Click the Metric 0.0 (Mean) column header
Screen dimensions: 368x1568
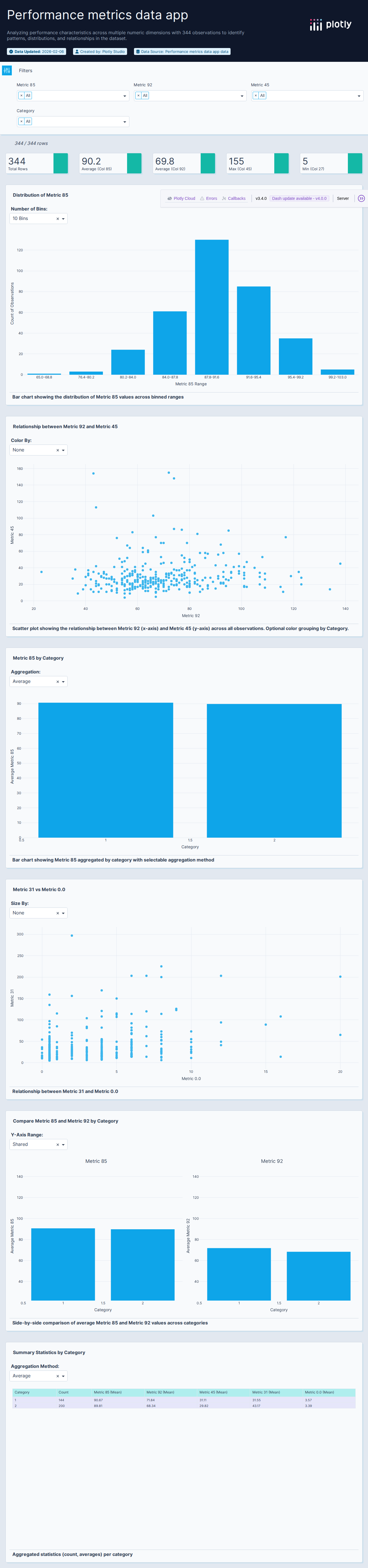point(329,1393)
